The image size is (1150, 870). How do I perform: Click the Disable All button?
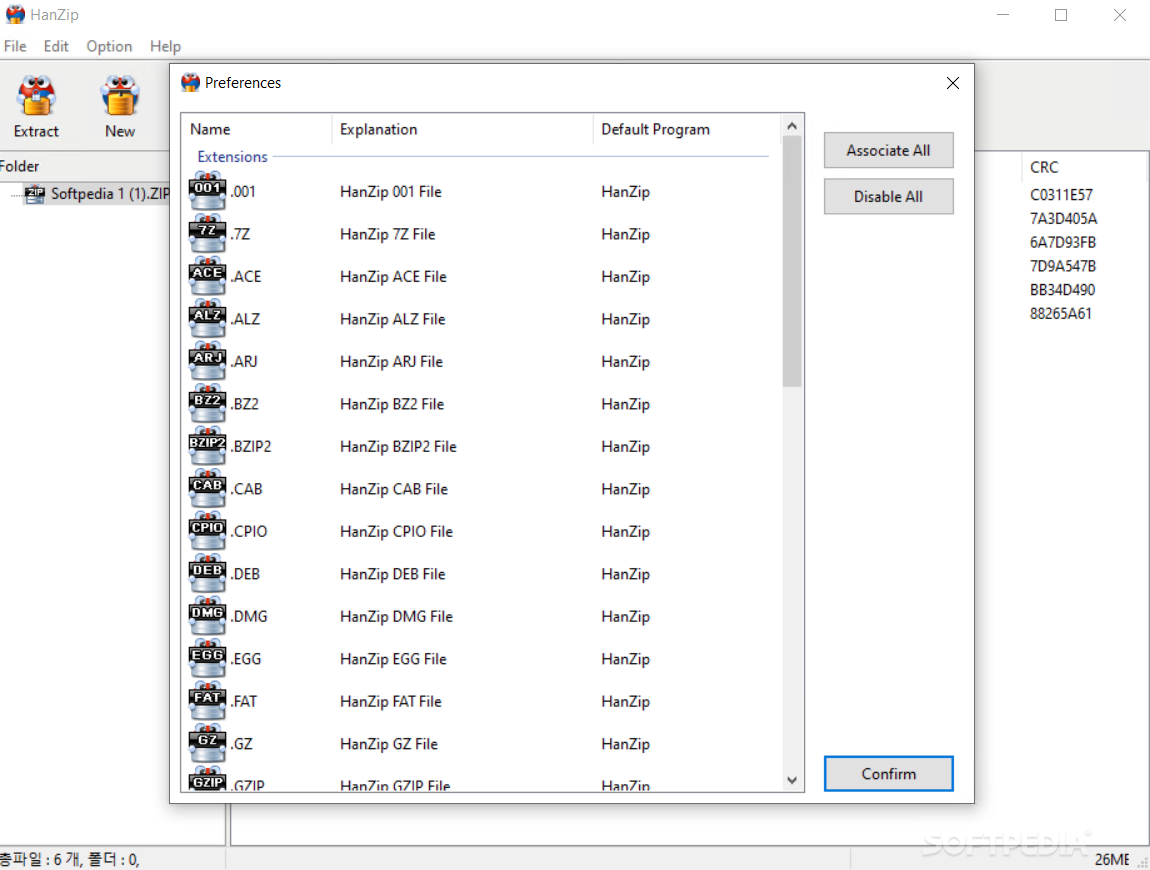pos(888,197)
